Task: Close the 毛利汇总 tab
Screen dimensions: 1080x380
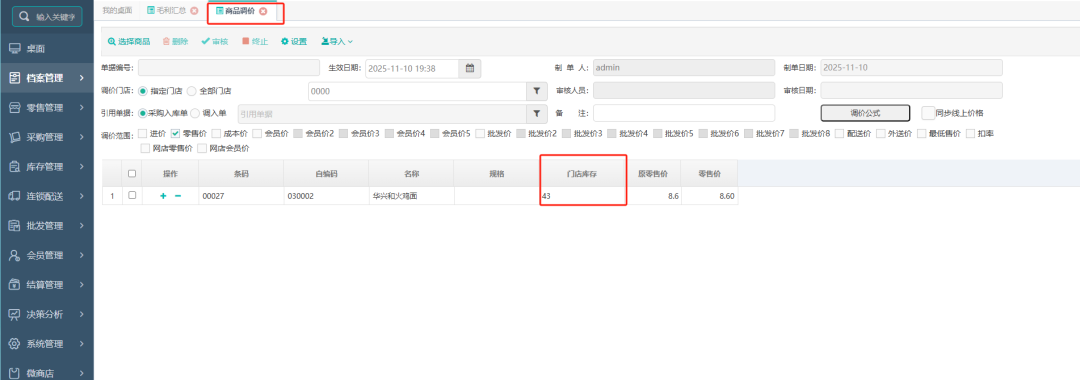Action: pyautogui.click(x=194, y=11)
